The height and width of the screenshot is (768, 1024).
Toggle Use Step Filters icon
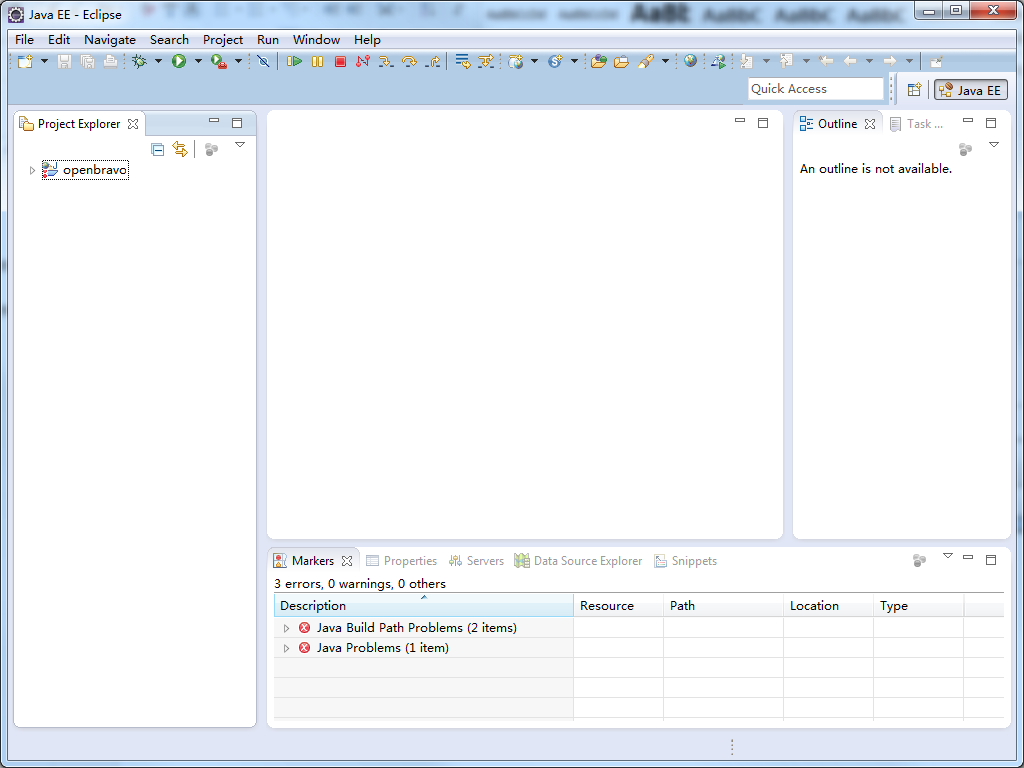[486, 61]
